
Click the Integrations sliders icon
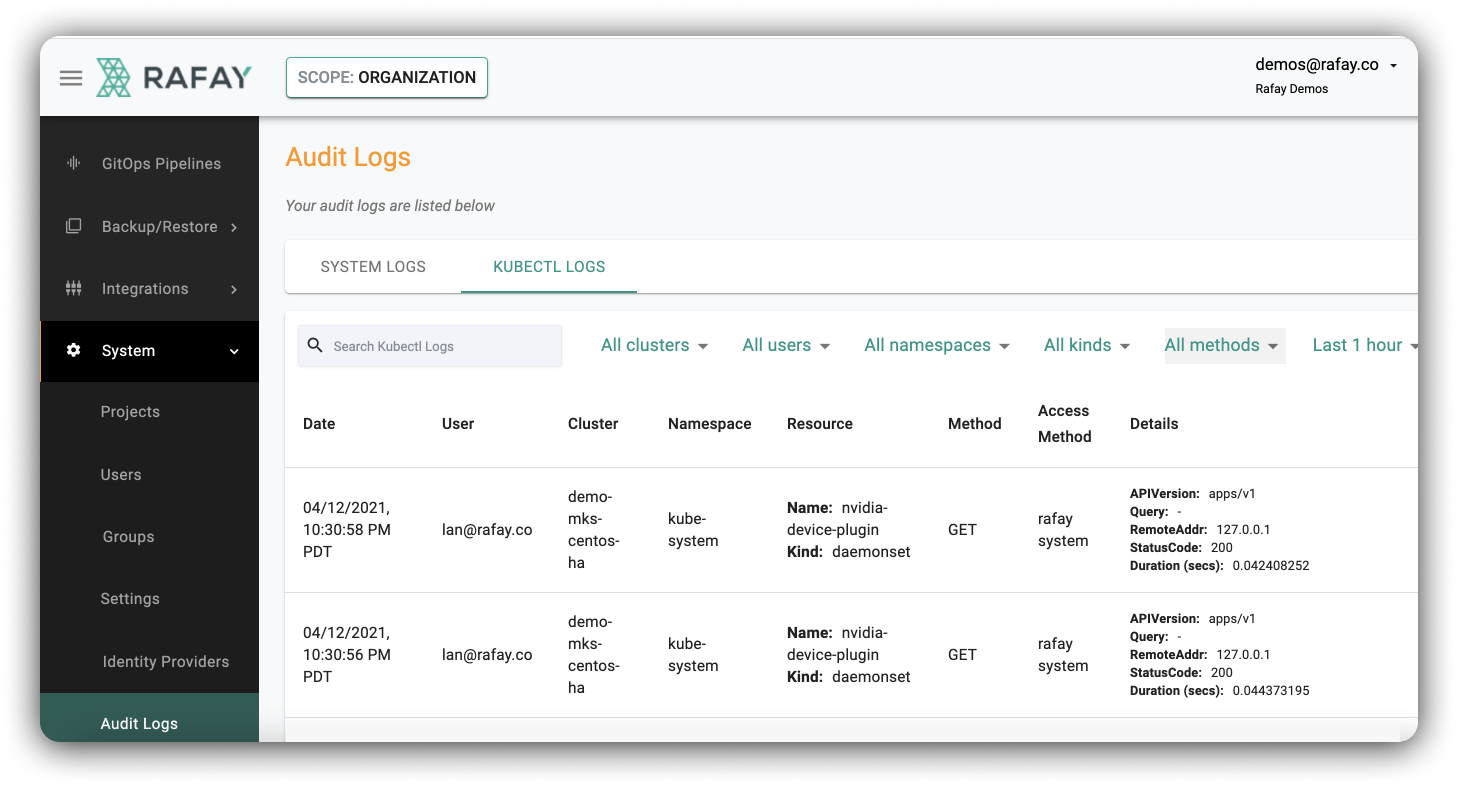[x=74, y=288]
